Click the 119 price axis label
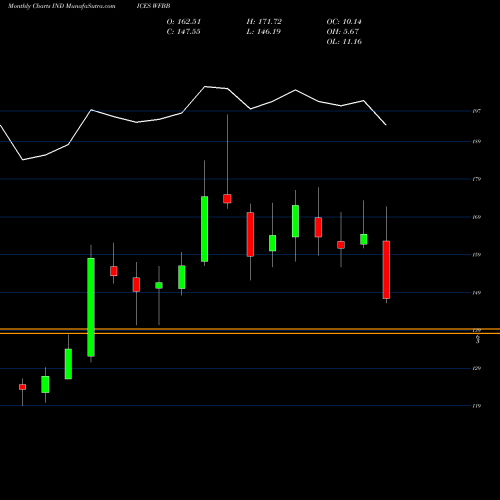 click(x=477, y=406)
